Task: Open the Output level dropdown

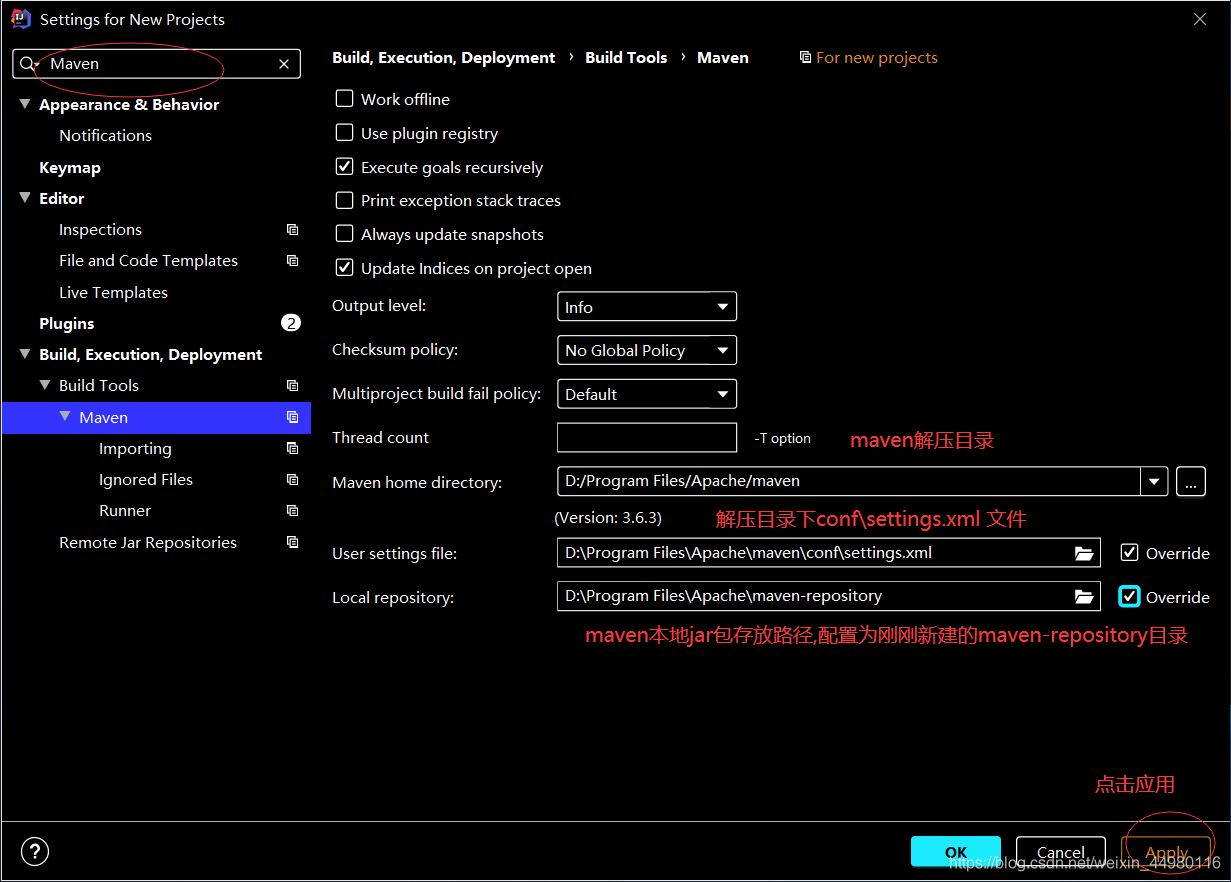Action: tap(647, 307)
